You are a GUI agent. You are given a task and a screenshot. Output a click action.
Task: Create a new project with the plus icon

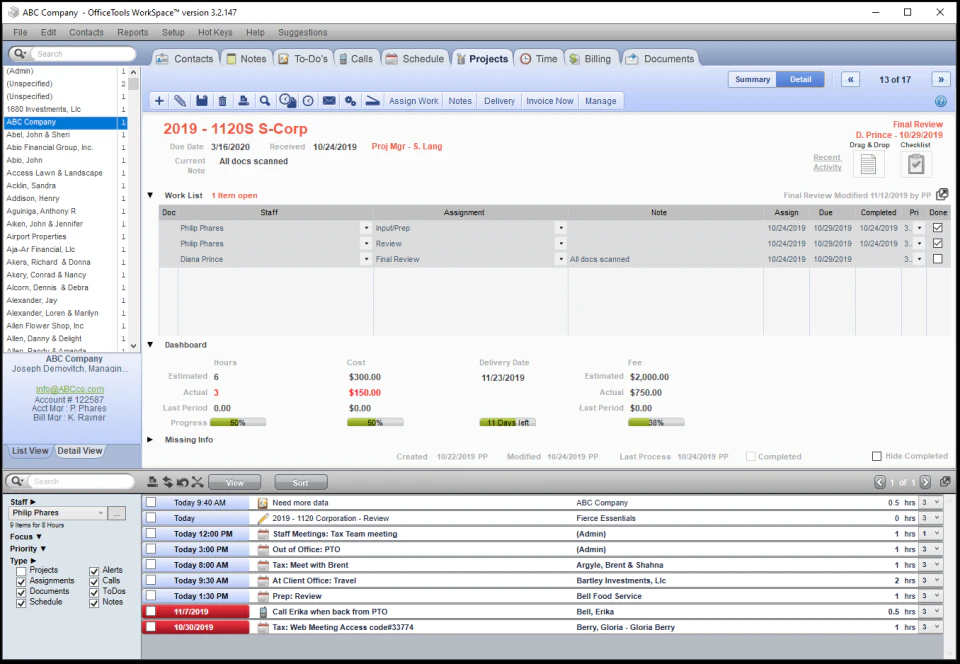tap(159, 100)
